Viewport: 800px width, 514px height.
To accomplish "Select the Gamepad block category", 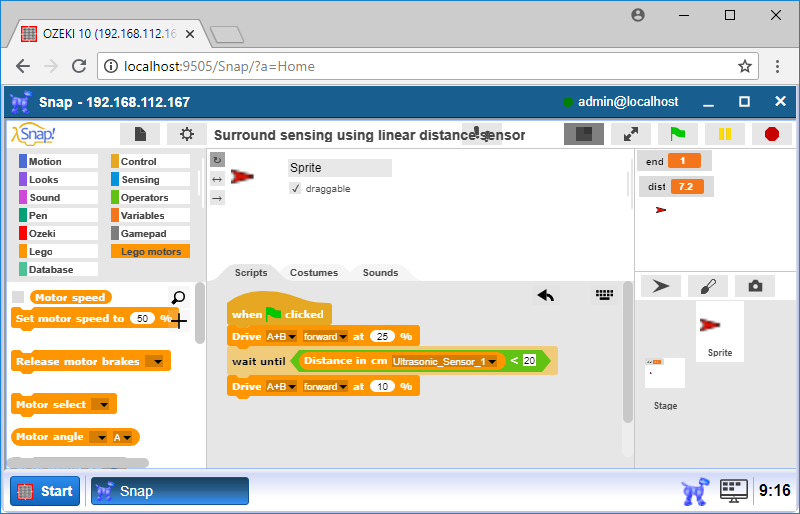I will tap(151, 233).
